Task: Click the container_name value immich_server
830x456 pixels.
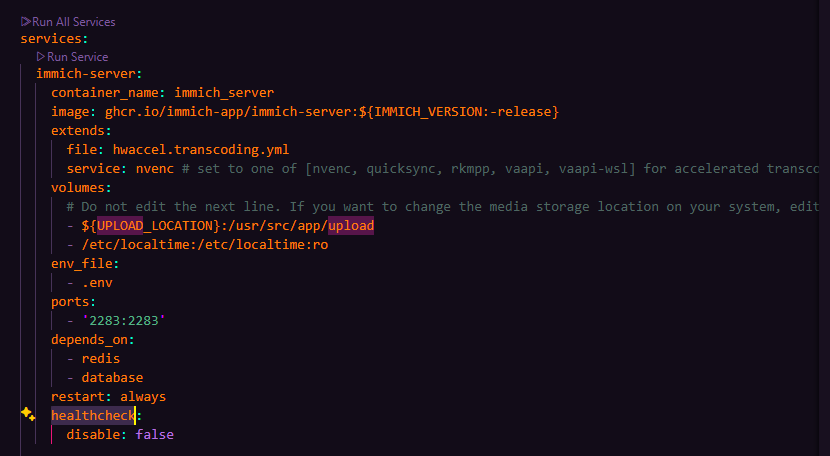Action: (x=224, y=93)
